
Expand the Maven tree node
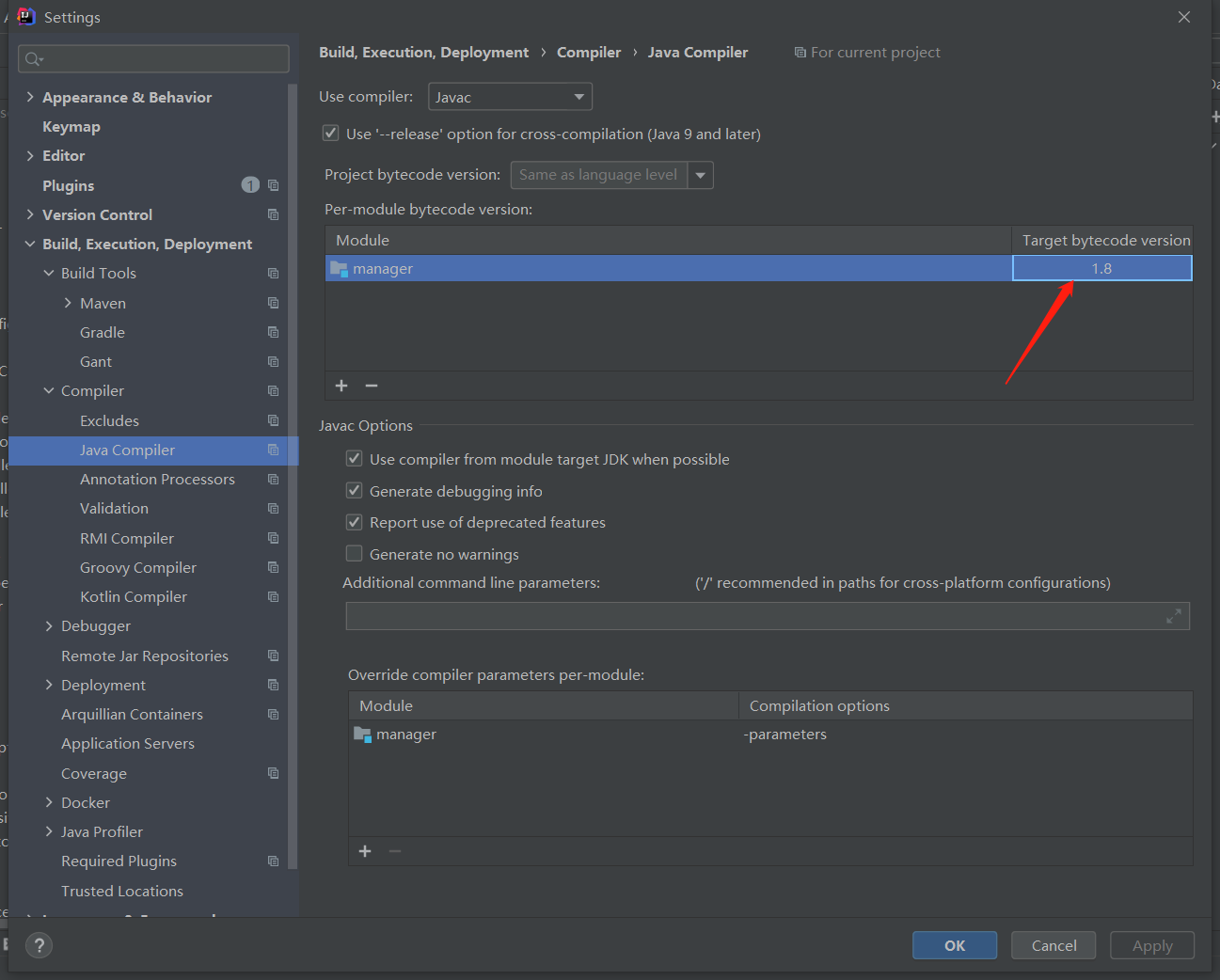click(68, 303)
